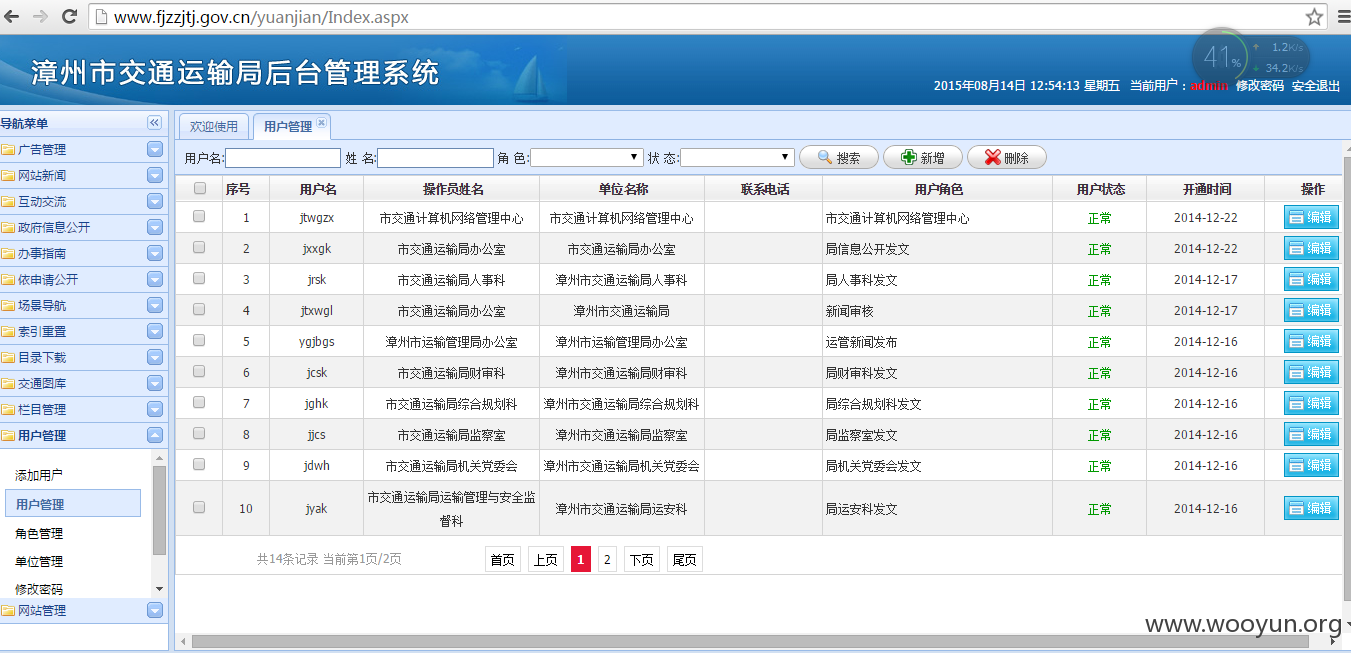
Task: Select the 用户管理 tab
Action: [x=288, y=127]
